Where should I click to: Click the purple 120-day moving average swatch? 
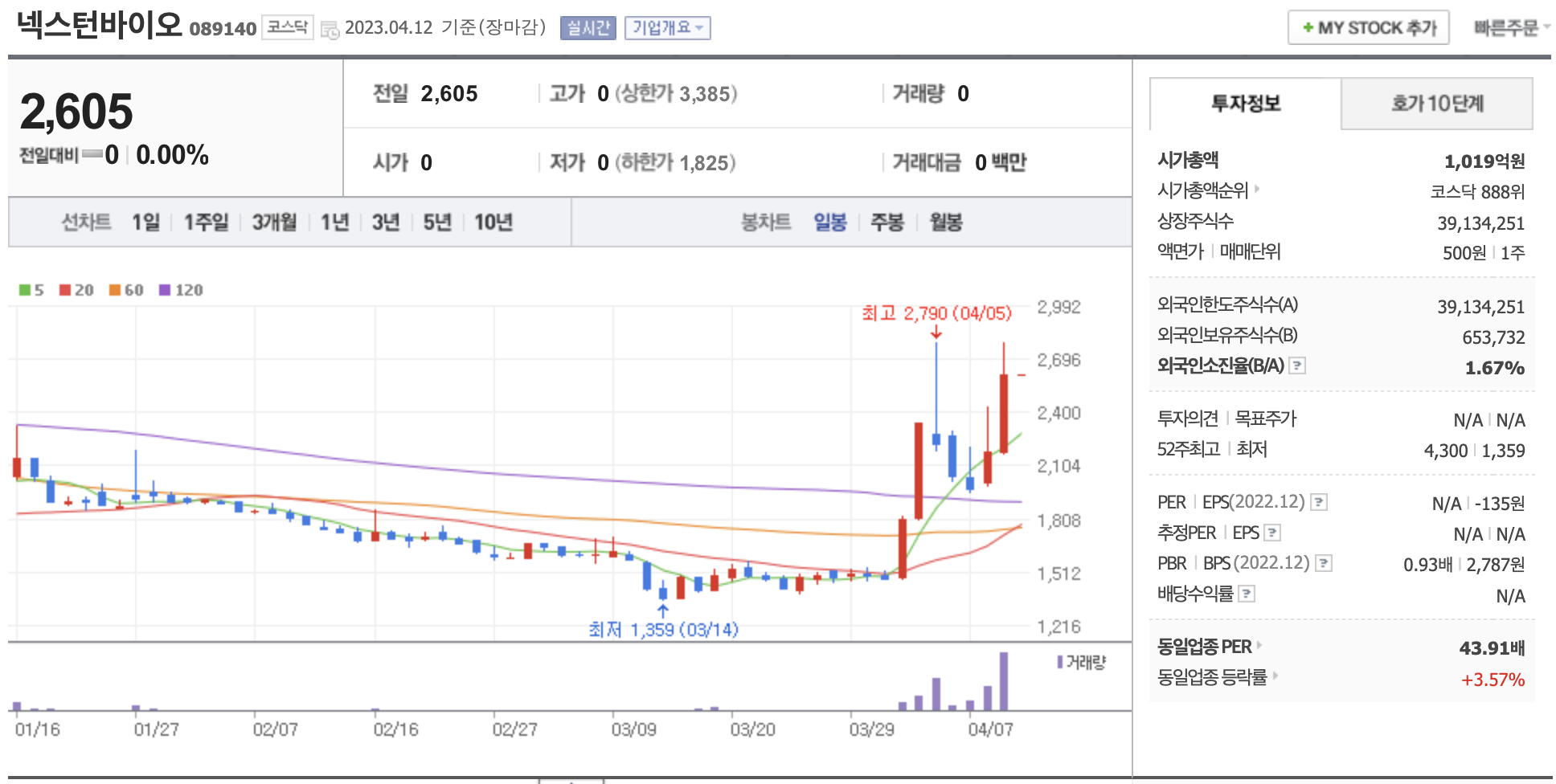[x=165, y=290]
